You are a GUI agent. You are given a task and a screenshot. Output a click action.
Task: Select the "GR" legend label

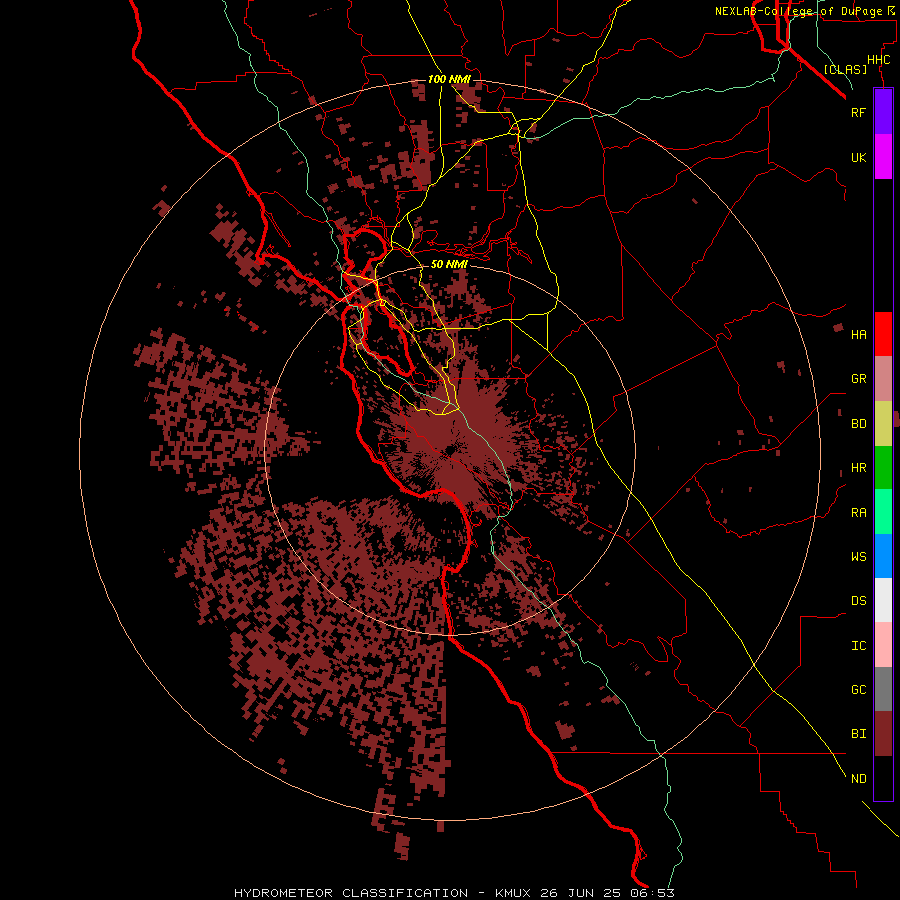[x=858, y=378]
